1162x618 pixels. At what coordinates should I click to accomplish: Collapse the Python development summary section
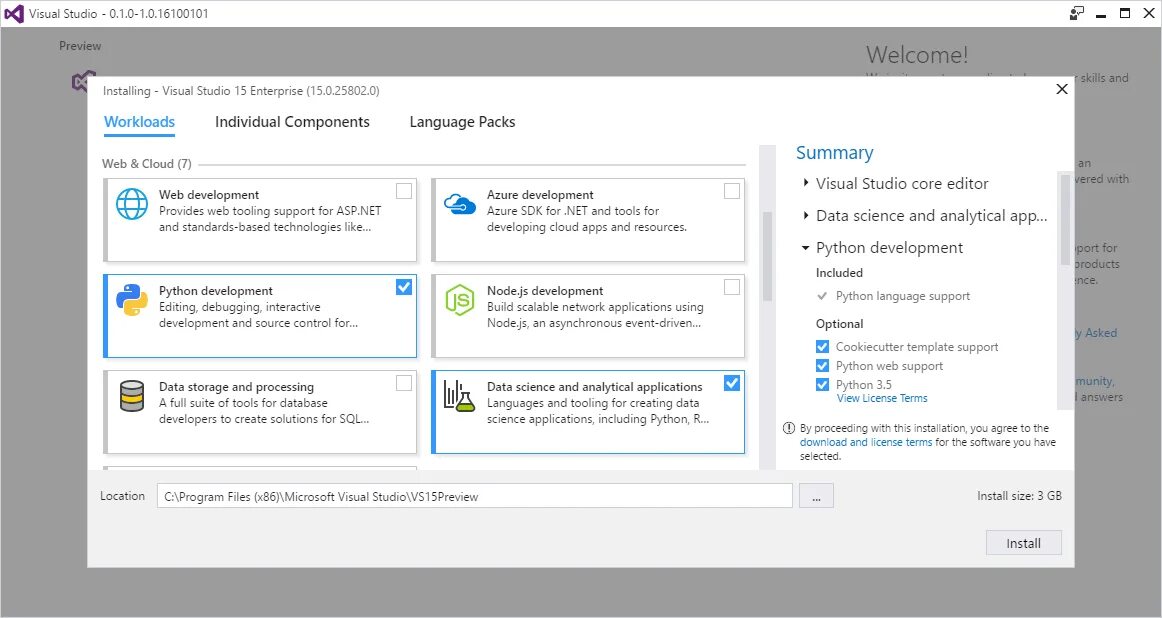806,247
